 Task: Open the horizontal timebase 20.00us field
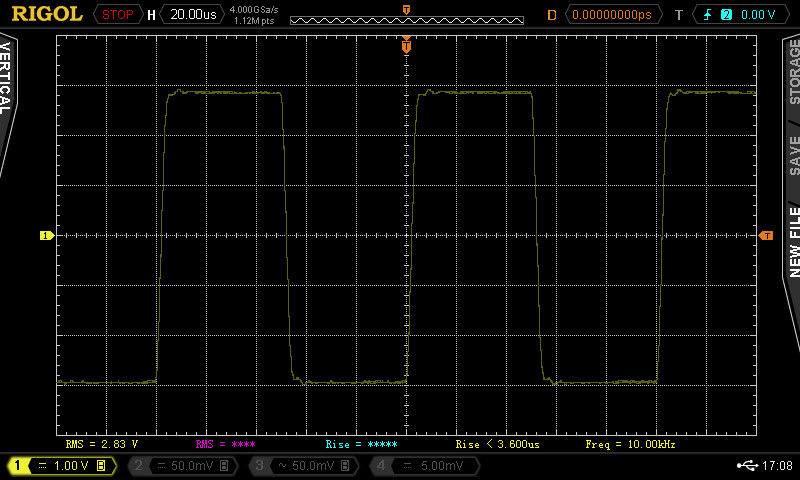192,15
